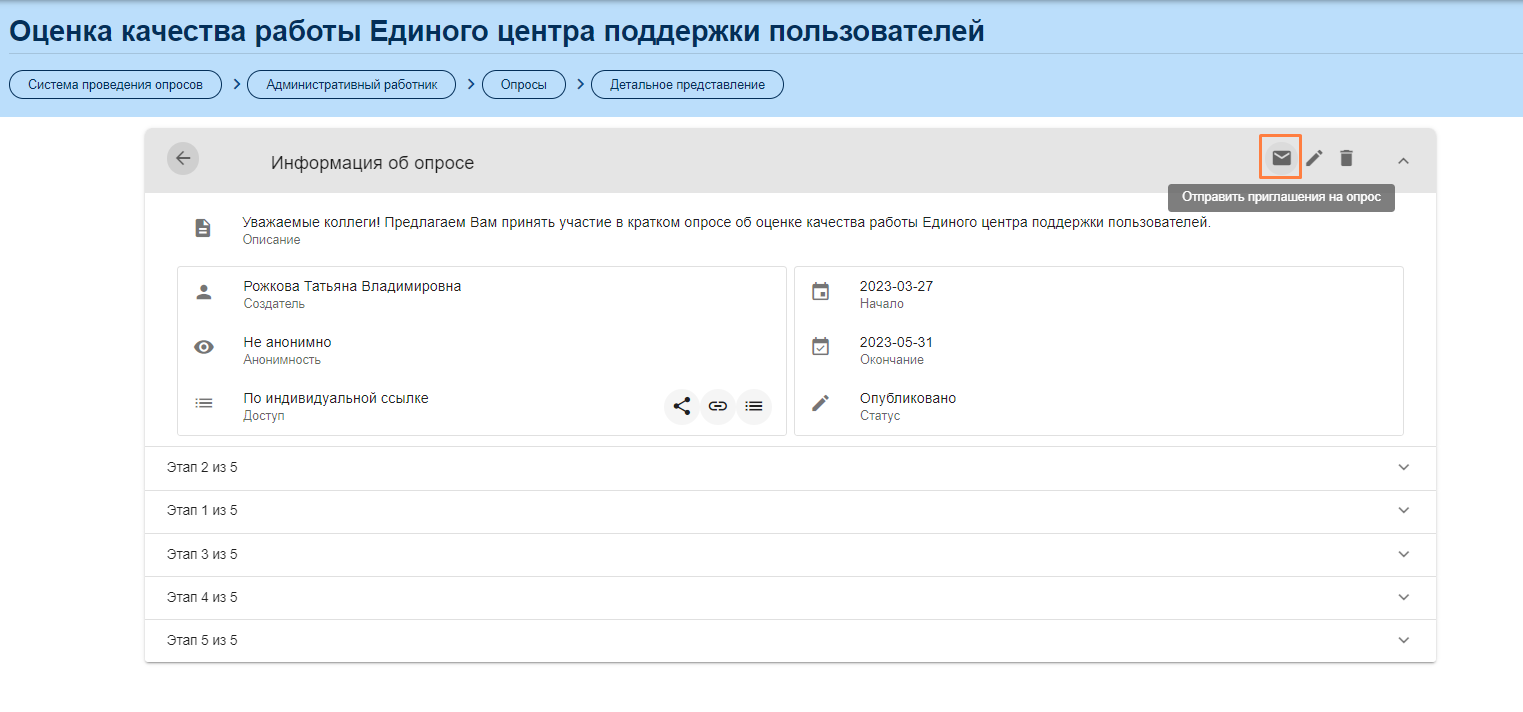Click the share icon in access row

682,406
